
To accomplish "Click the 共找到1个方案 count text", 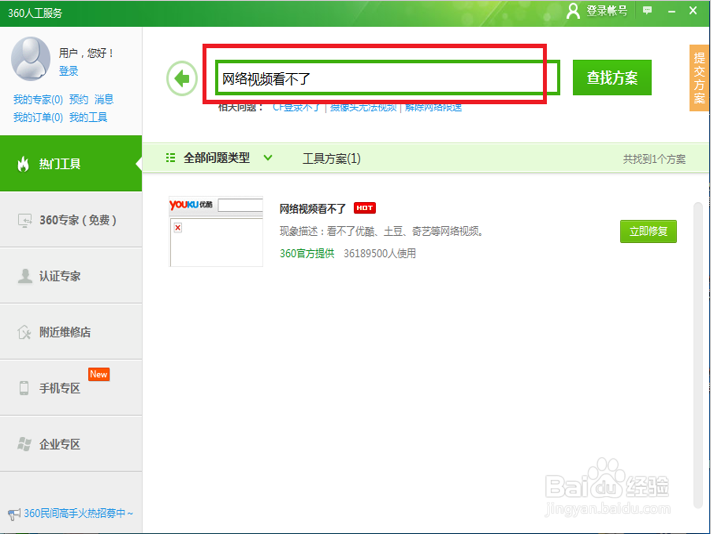I will (x=654, y=159).
